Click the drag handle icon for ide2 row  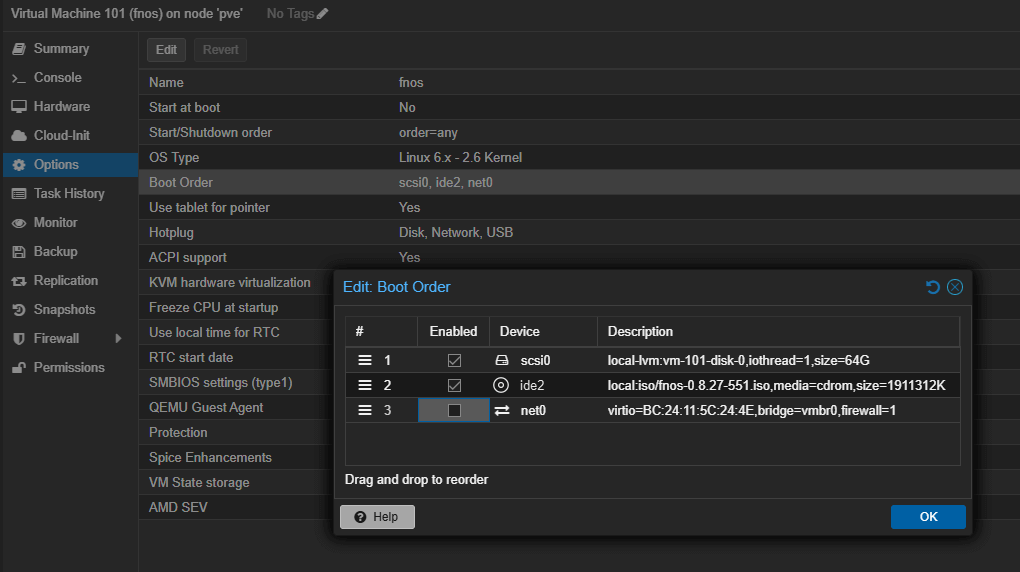pos(365,385)
